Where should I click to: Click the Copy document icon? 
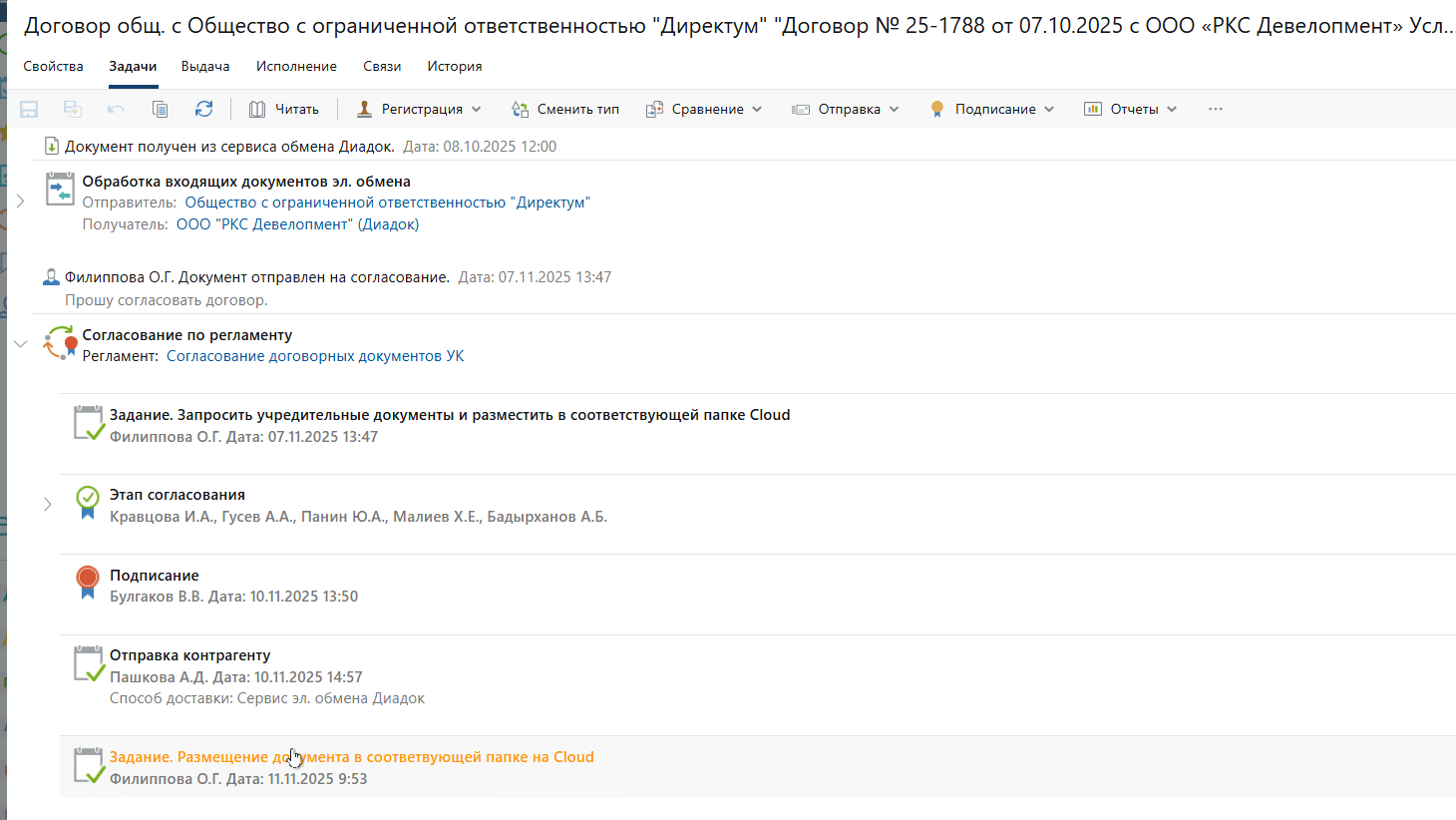click(160, 109)
